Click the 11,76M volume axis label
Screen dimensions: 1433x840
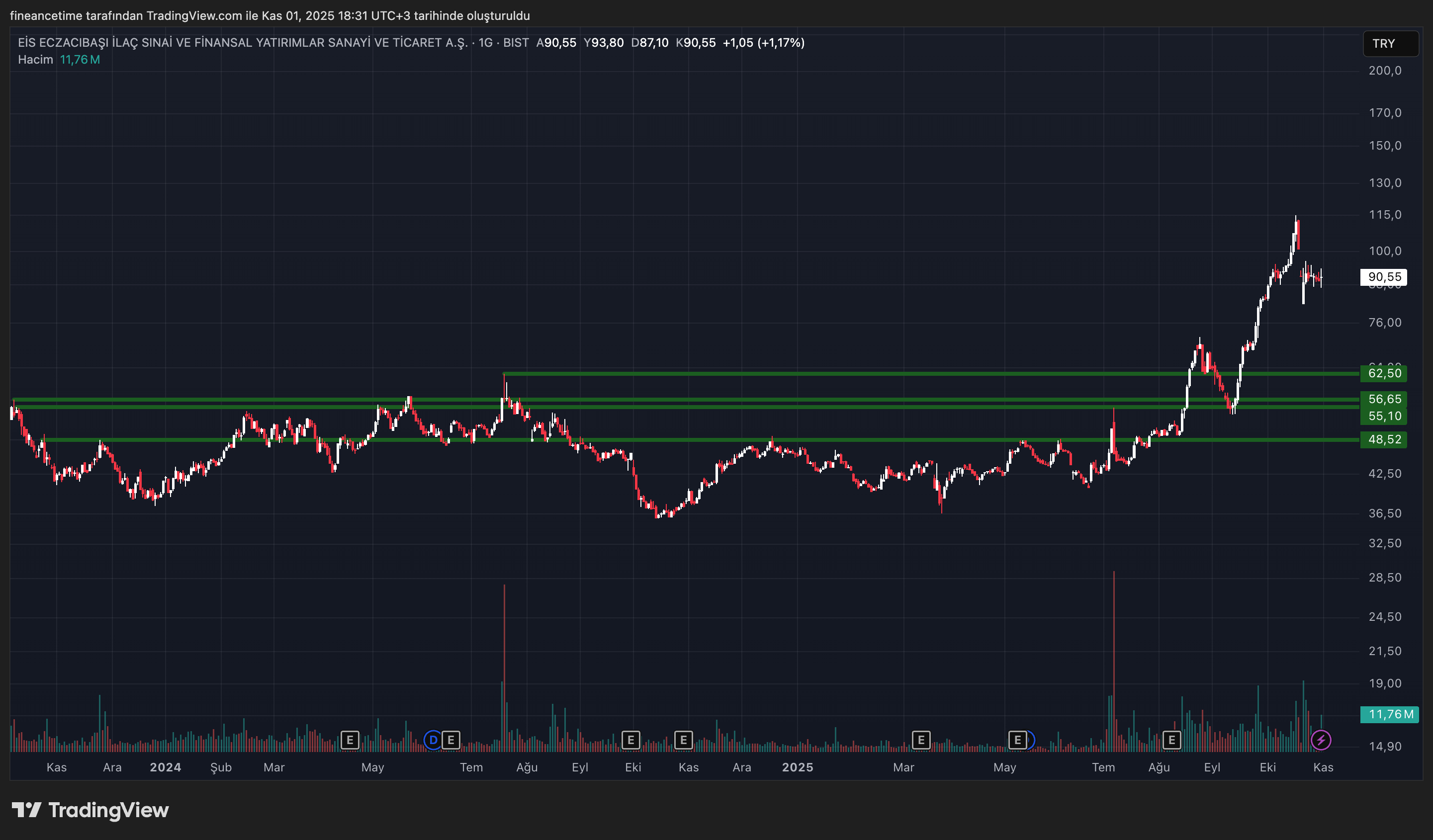point(1389,714)
